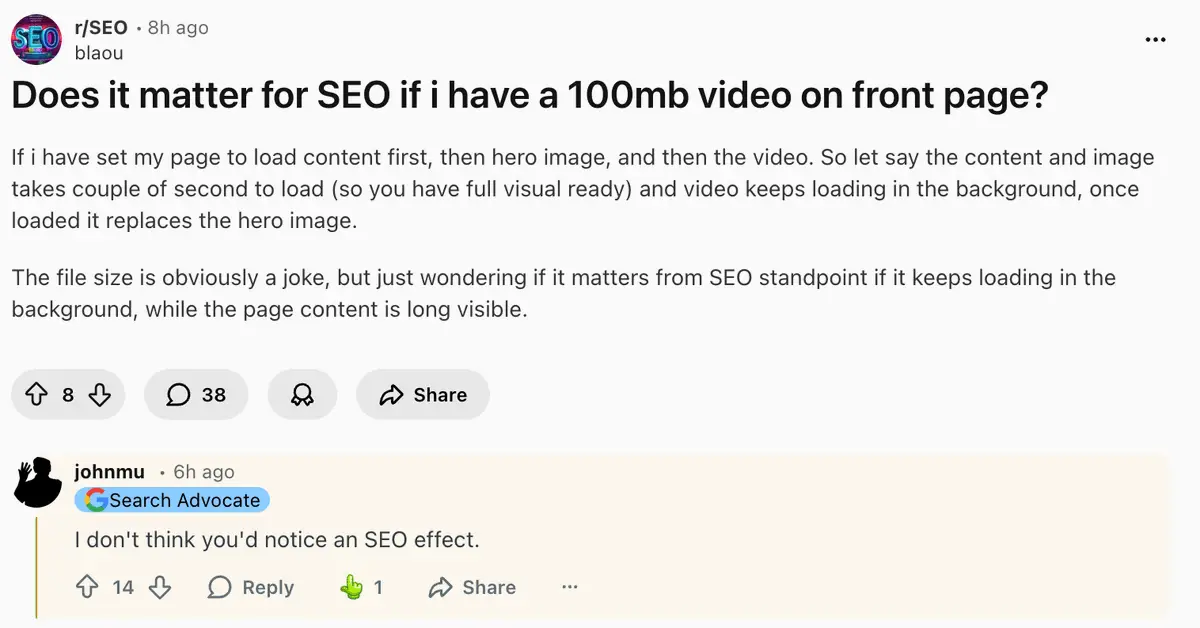Click the post title about 100mb video
Screen dimensions: 1200x628
pos(530,96)
